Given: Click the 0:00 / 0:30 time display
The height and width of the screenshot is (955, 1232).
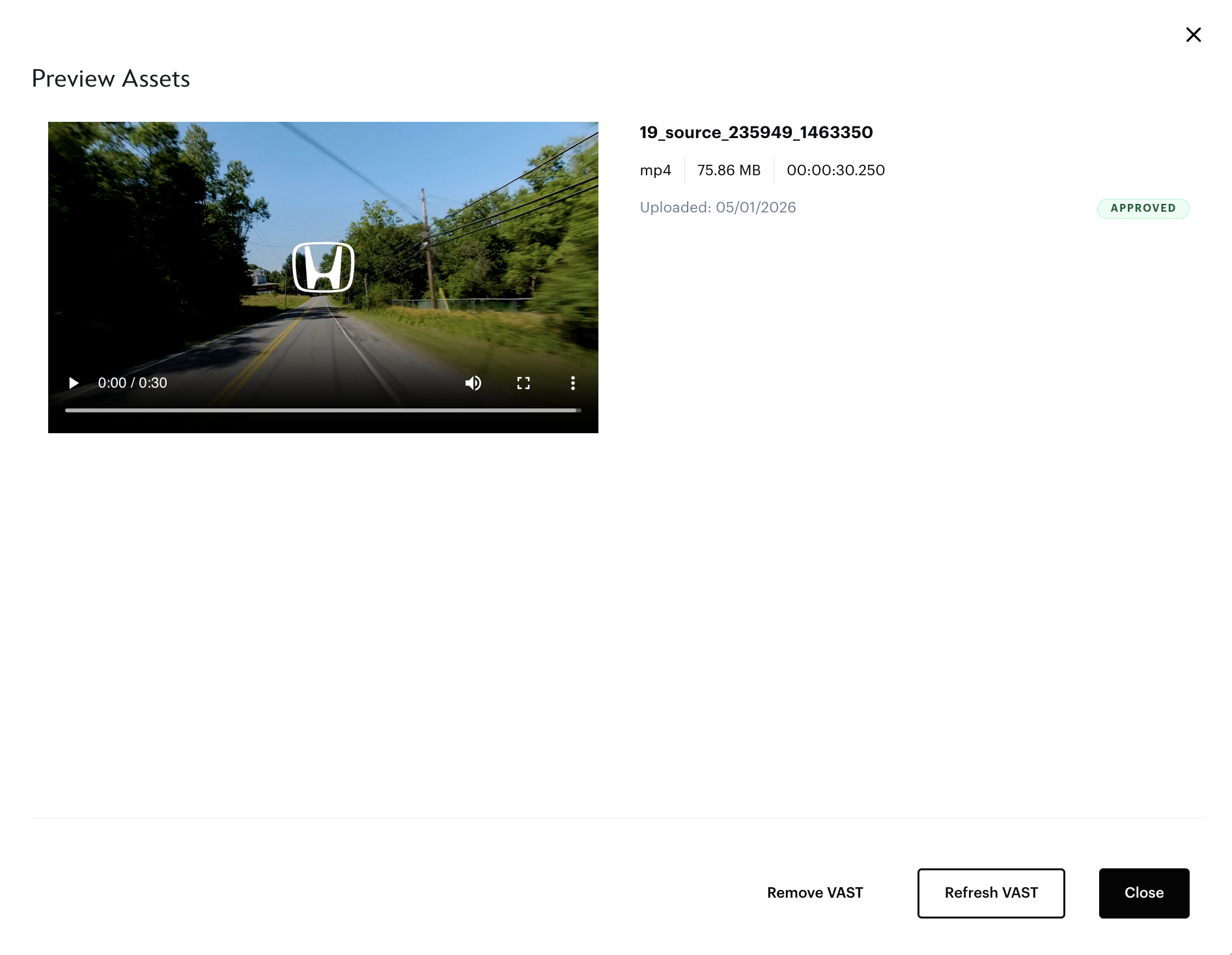Looking at the screenshot, I should click(x=133, y=383).
